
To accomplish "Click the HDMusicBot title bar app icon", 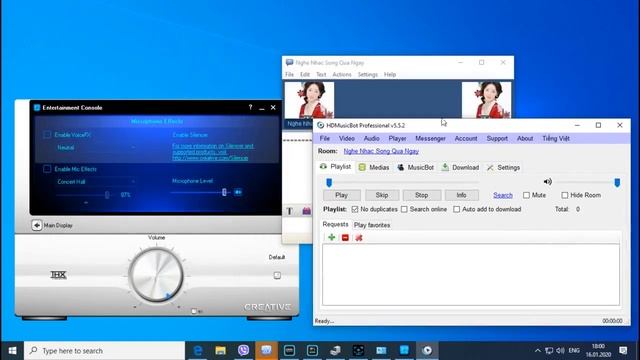I will click(321, 125).
